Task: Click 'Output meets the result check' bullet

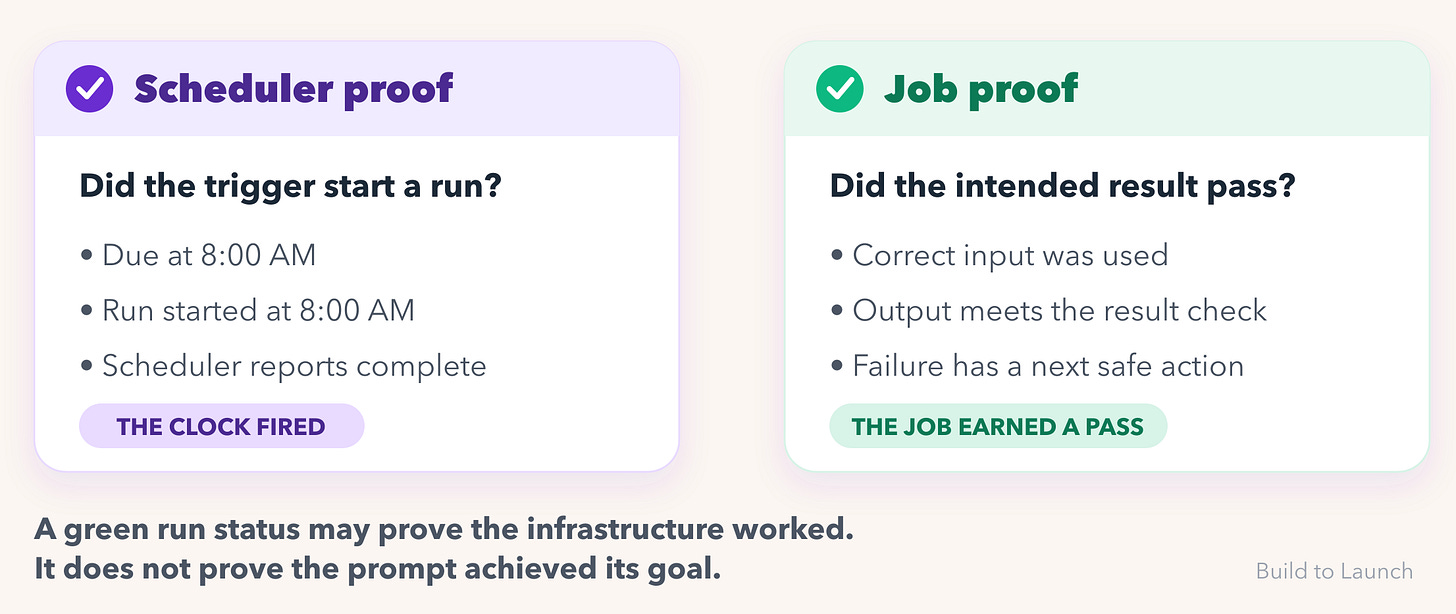Action: click(x=1048, y=310)
